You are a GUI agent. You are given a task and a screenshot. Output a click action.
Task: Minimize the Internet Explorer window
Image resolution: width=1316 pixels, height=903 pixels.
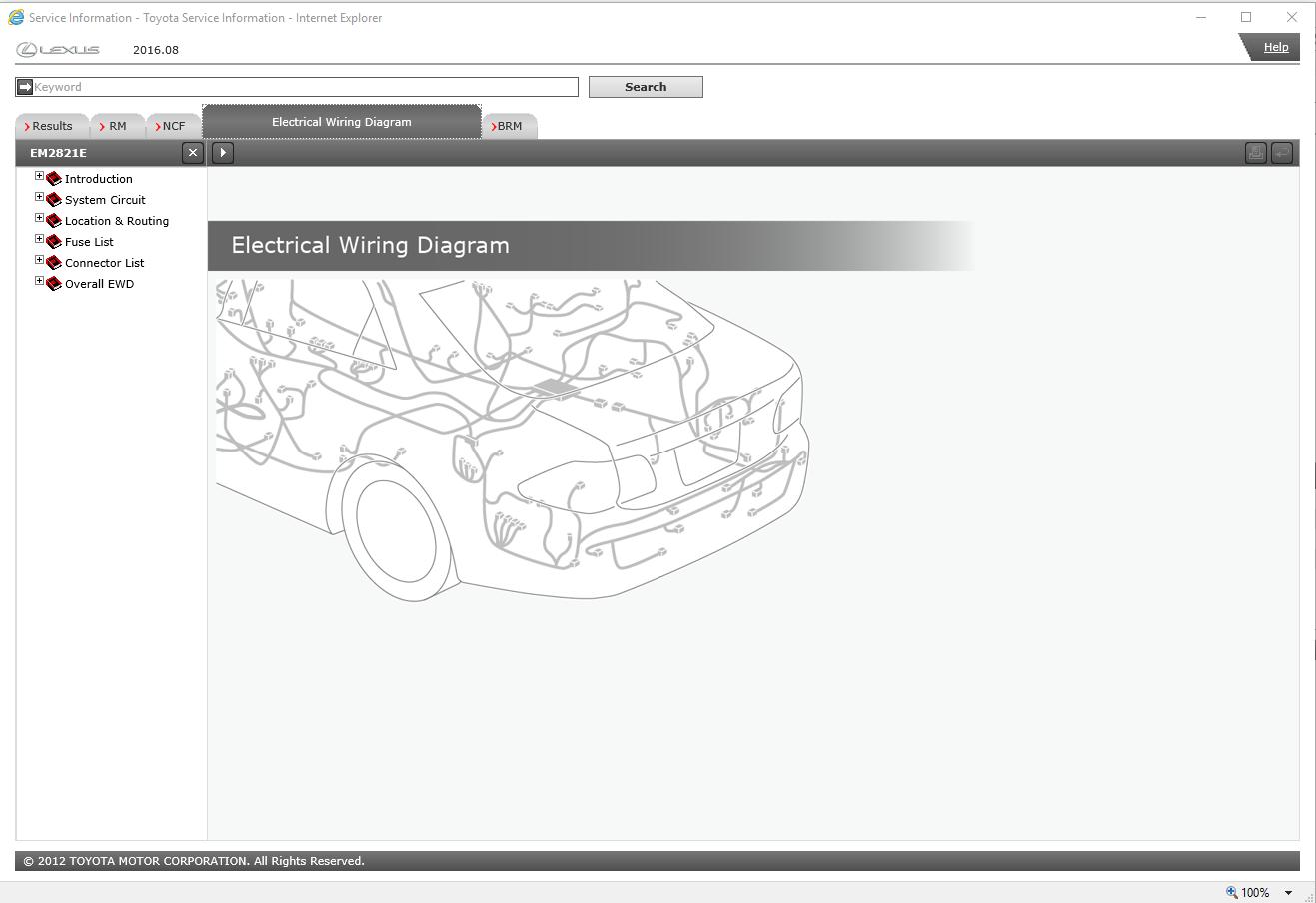pyautogui.click(x=1201, y=17)
